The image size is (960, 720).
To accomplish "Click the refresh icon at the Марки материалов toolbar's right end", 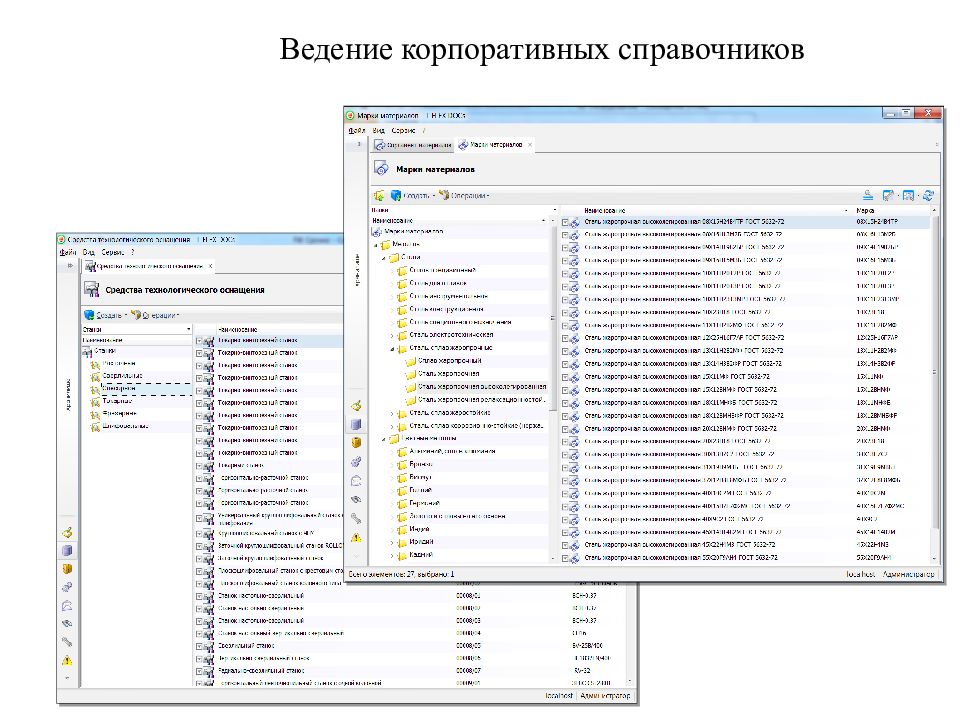I will (x=928, y=195).
